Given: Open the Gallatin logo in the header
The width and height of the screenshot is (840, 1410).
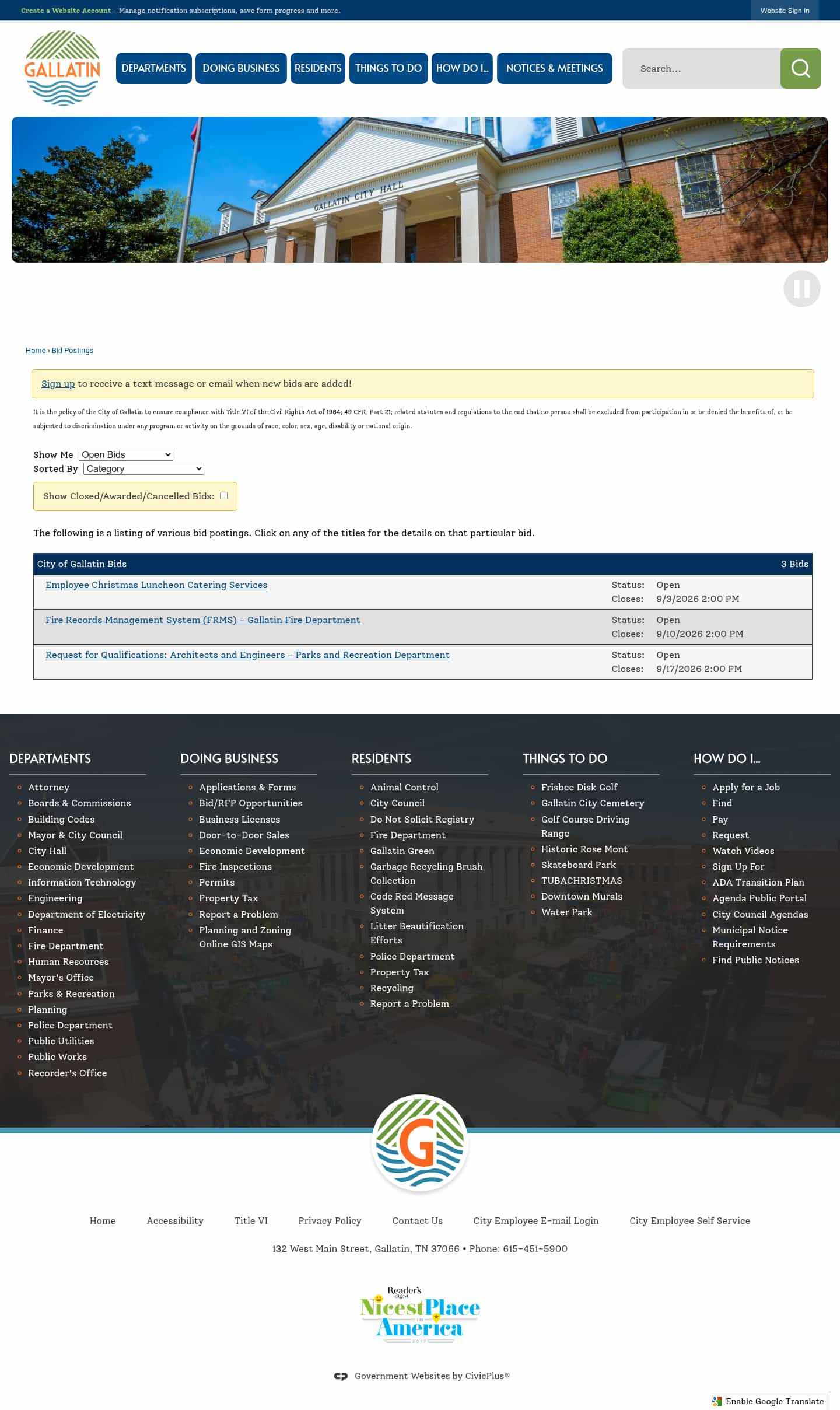Looking at the screenshot, I should coord(62,68).
